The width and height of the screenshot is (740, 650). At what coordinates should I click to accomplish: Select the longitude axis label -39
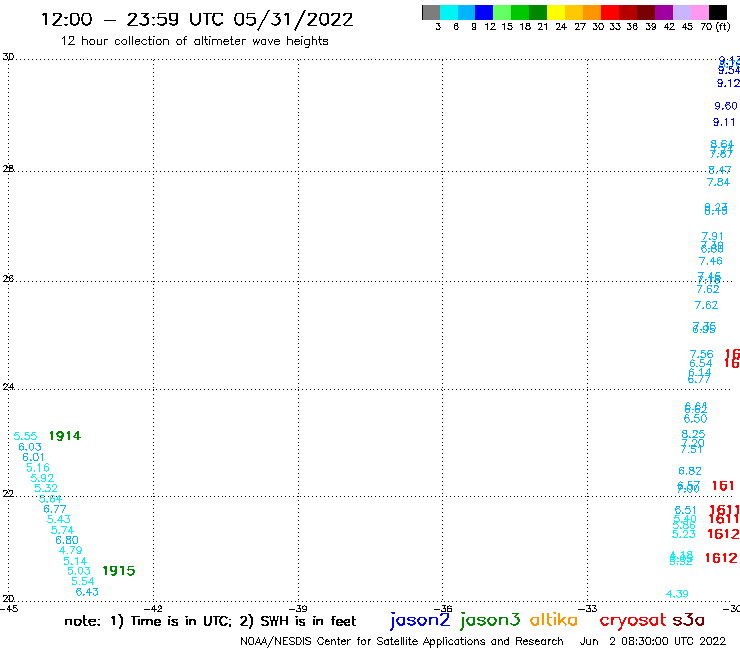[300, 608]
